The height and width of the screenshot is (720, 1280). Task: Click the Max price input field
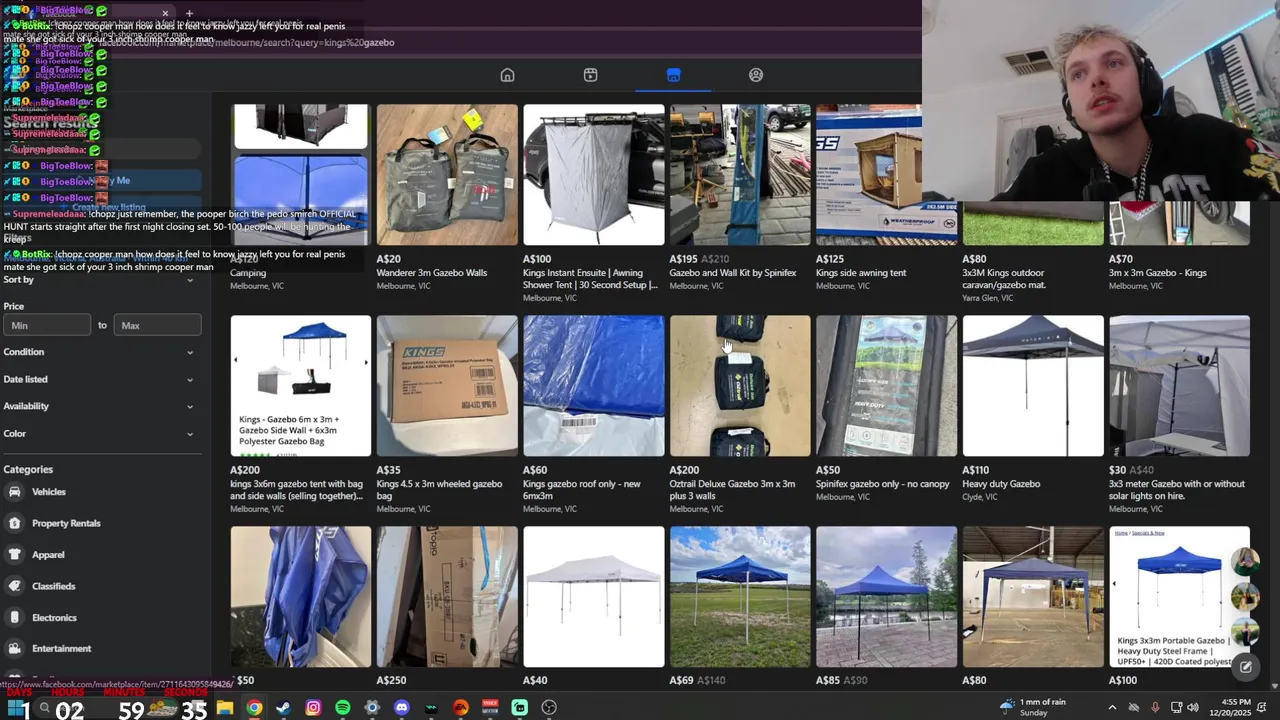pos(157,325)
